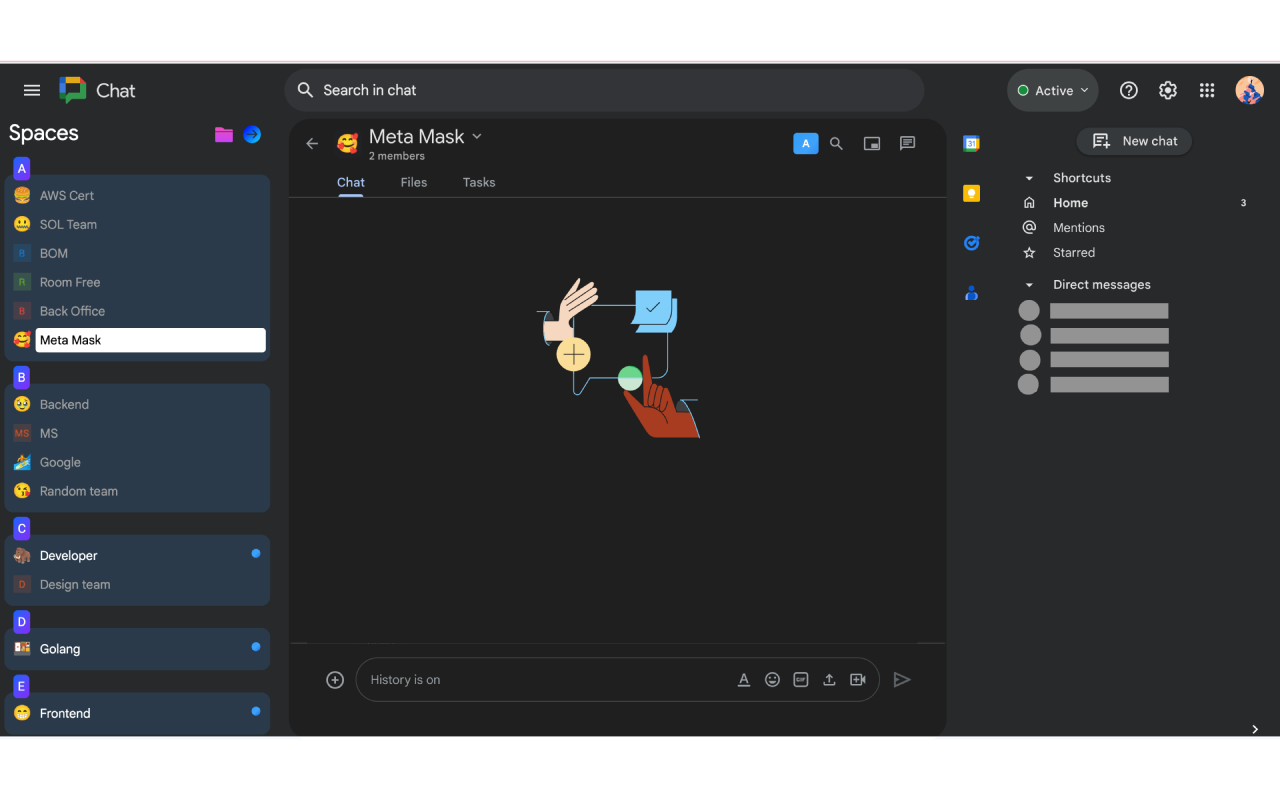1280x800 pixels.
Task: Open the Help question mark icon
Action: pos(1129,90)
